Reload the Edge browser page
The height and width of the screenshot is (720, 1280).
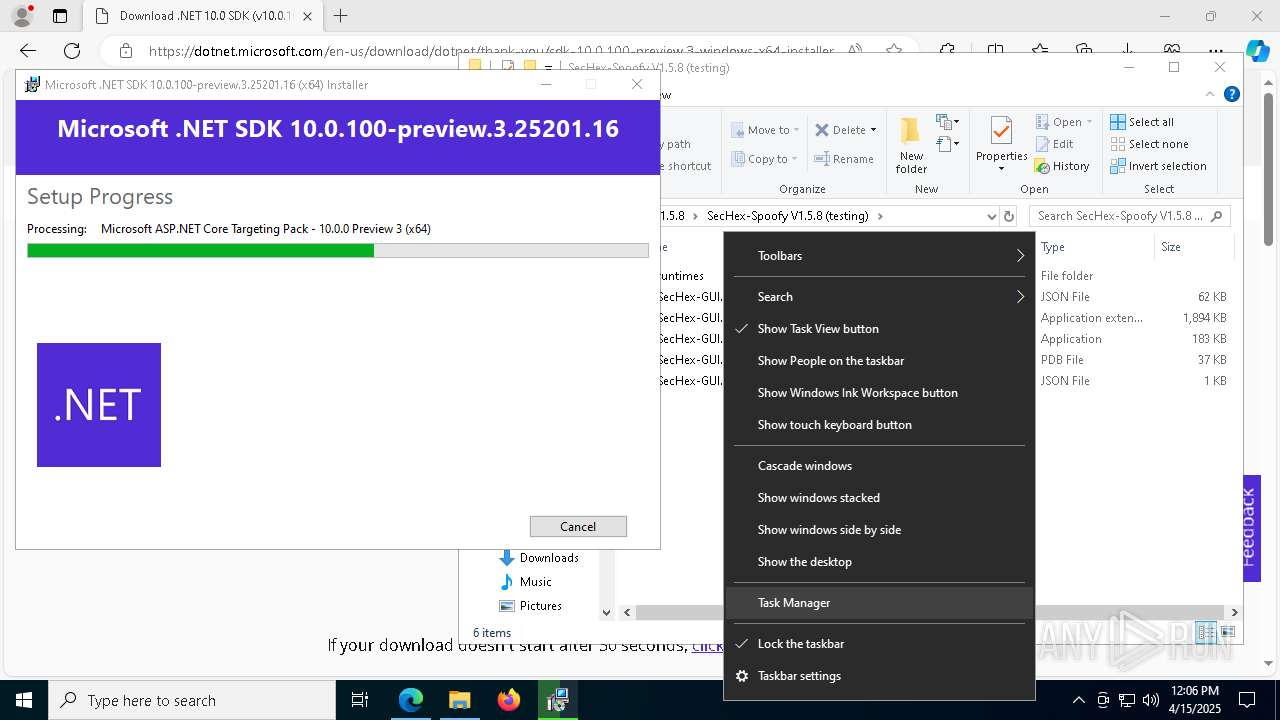(72, 51)
